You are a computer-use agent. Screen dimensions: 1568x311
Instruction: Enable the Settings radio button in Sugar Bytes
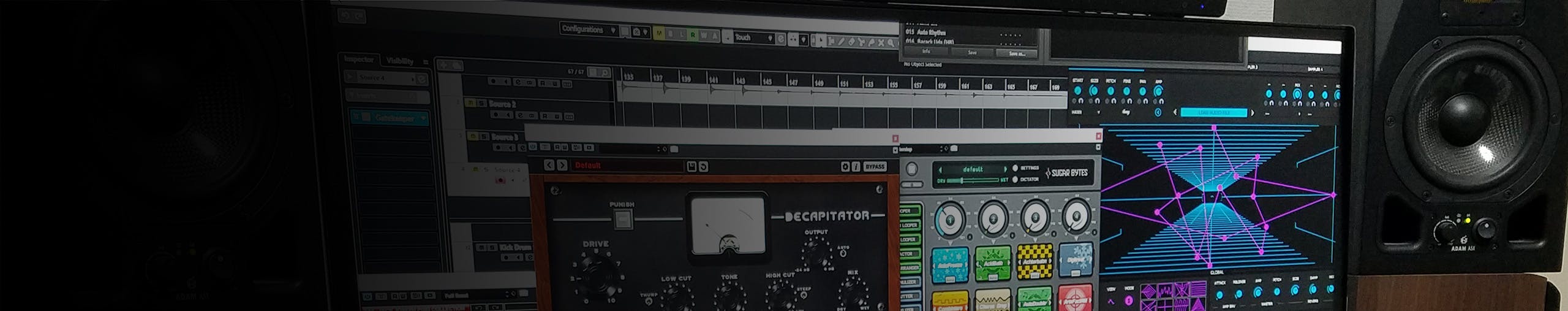click(1015, 168)
